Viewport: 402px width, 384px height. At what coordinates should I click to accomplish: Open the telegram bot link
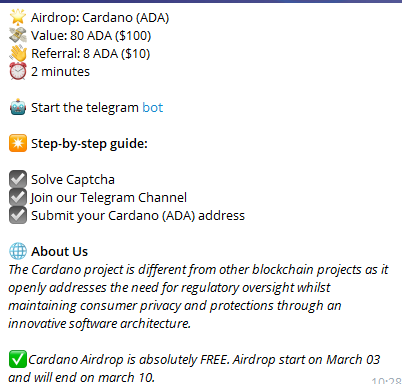pyautogui.click(x=152, y=108)
